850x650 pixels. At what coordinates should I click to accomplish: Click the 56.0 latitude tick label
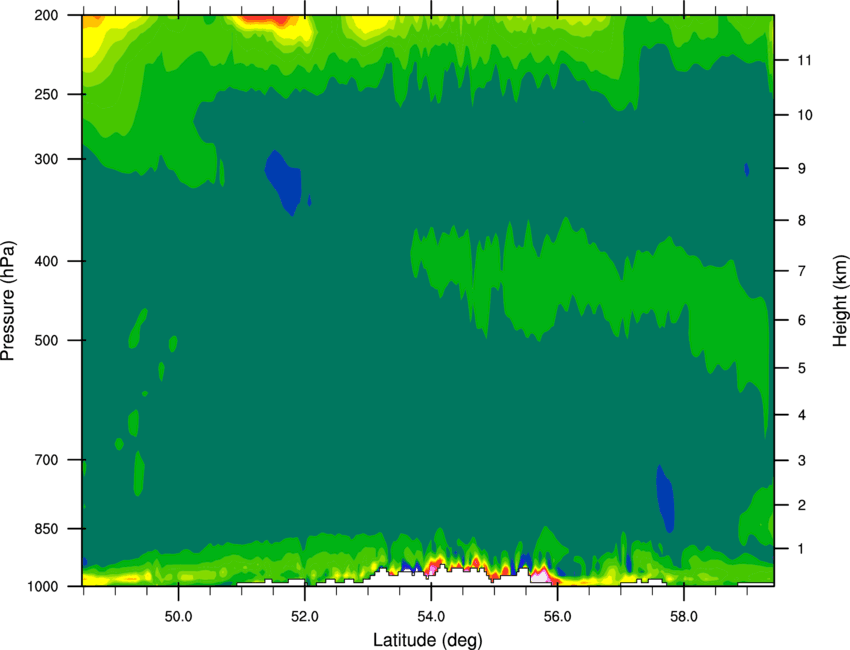(x=557, y=617)
